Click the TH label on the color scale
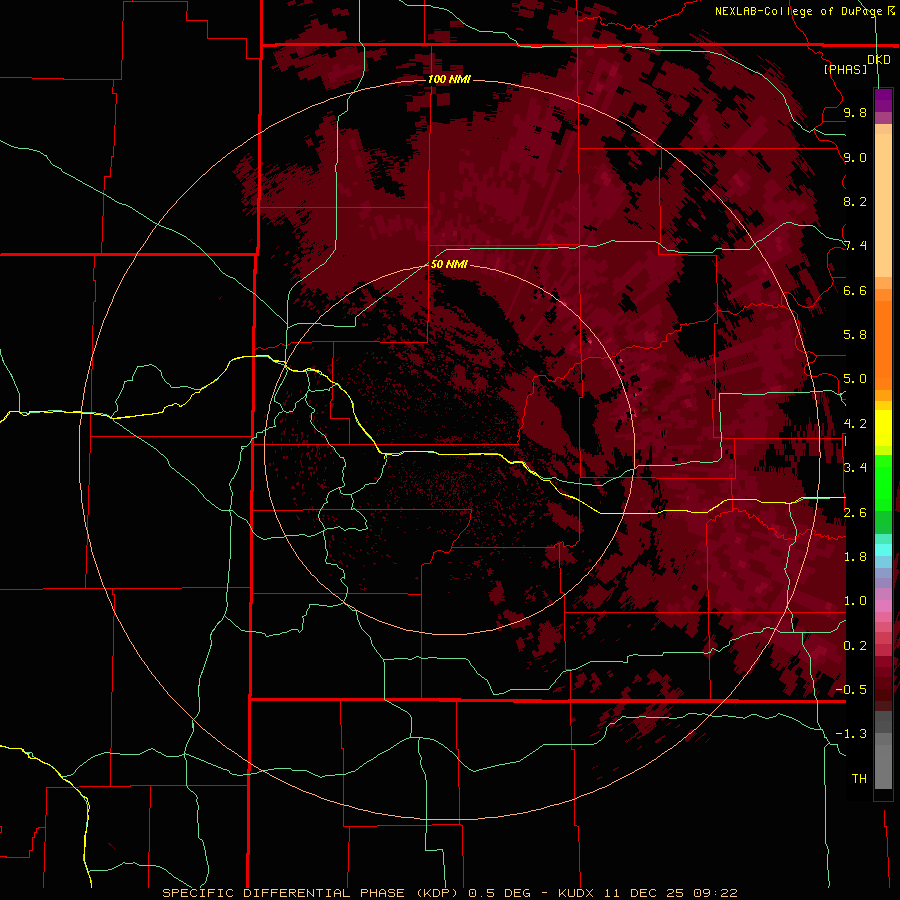The height and width of the screenshot is (900, 900). click(x=859, y=779)
